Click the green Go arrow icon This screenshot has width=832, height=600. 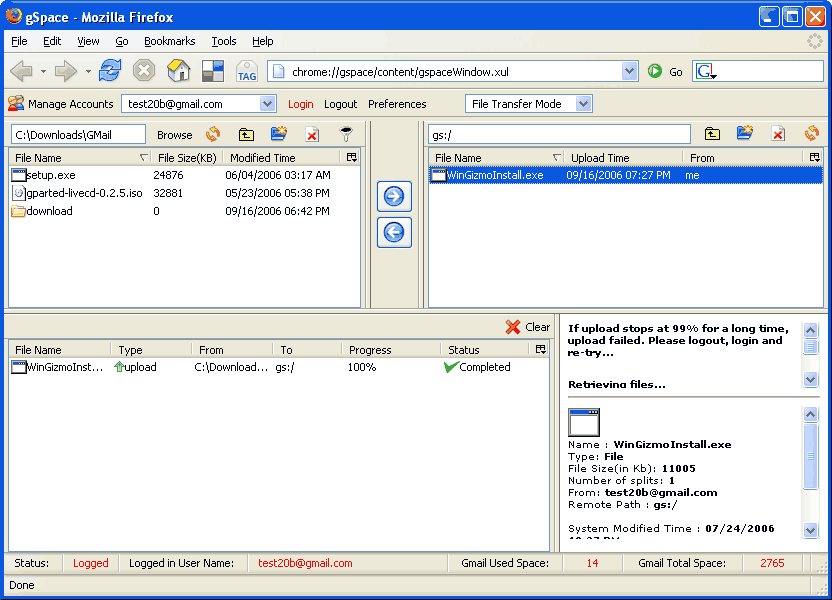(x=655, y=71)
